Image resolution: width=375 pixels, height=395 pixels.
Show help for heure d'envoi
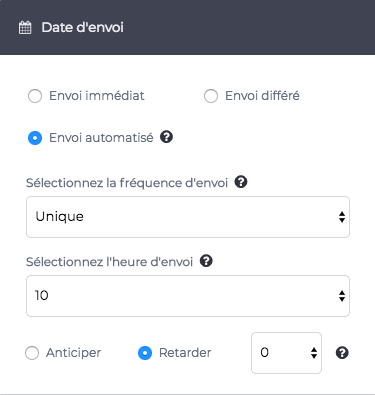point(206,261)
